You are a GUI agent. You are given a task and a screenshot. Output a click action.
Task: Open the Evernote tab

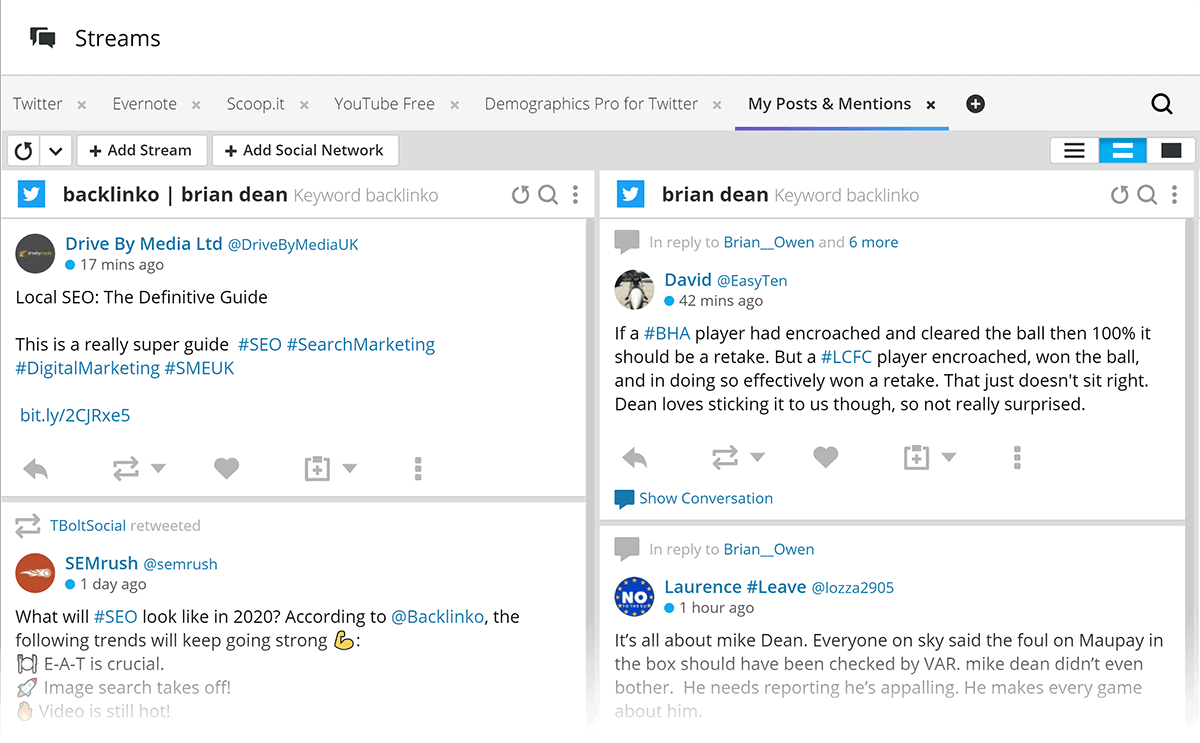coord(145,104)
